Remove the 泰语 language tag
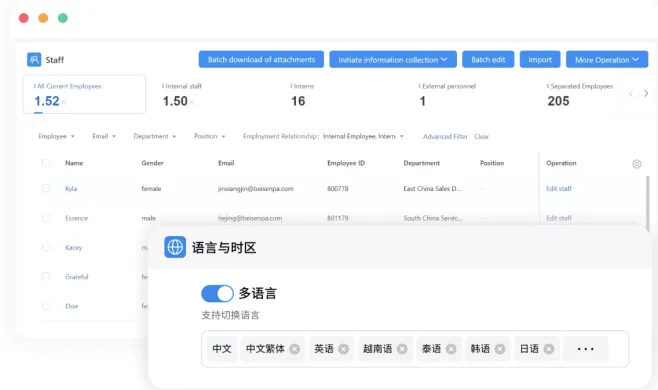This screenshot has width=658, height=390. tap(451, 349)
